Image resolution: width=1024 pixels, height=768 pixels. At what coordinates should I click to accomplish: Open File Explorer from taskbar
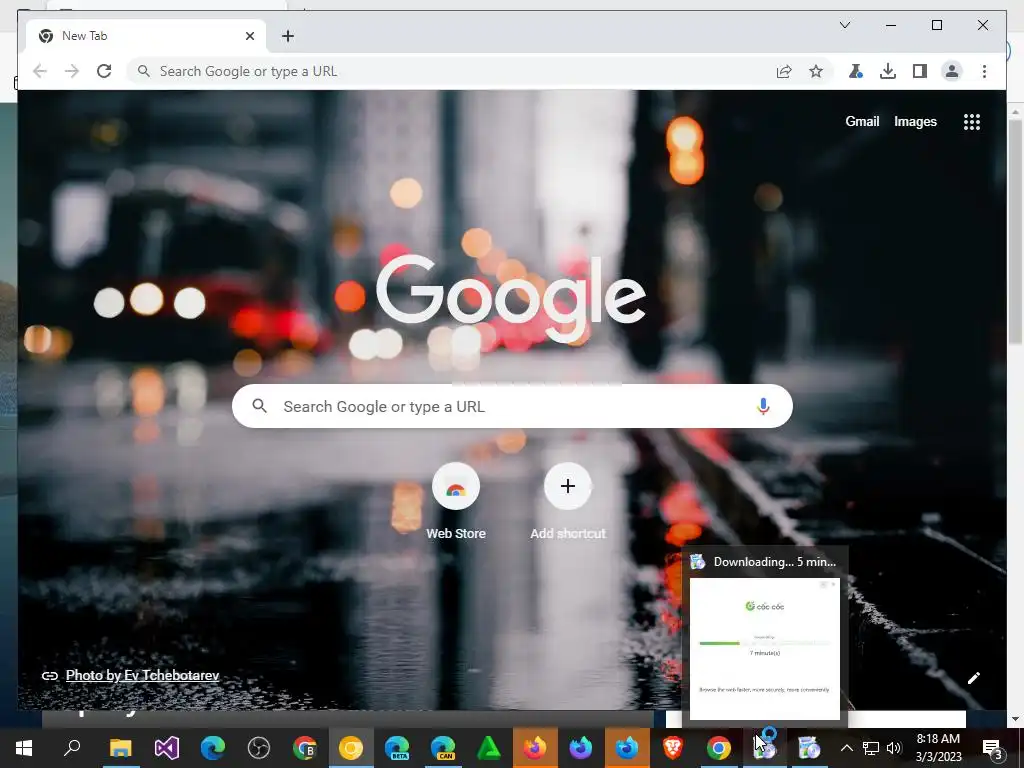click(x=120, y=748)
